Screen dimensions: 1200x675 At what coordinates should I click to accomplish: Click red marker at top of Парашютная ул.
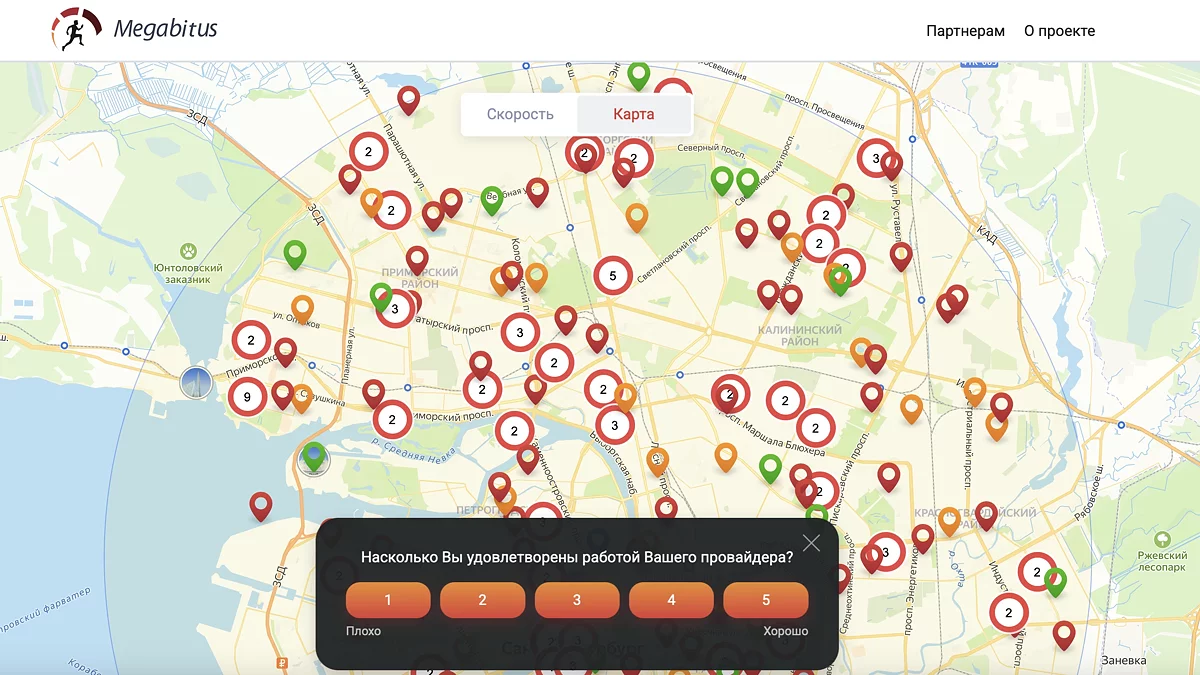point(408,100)
